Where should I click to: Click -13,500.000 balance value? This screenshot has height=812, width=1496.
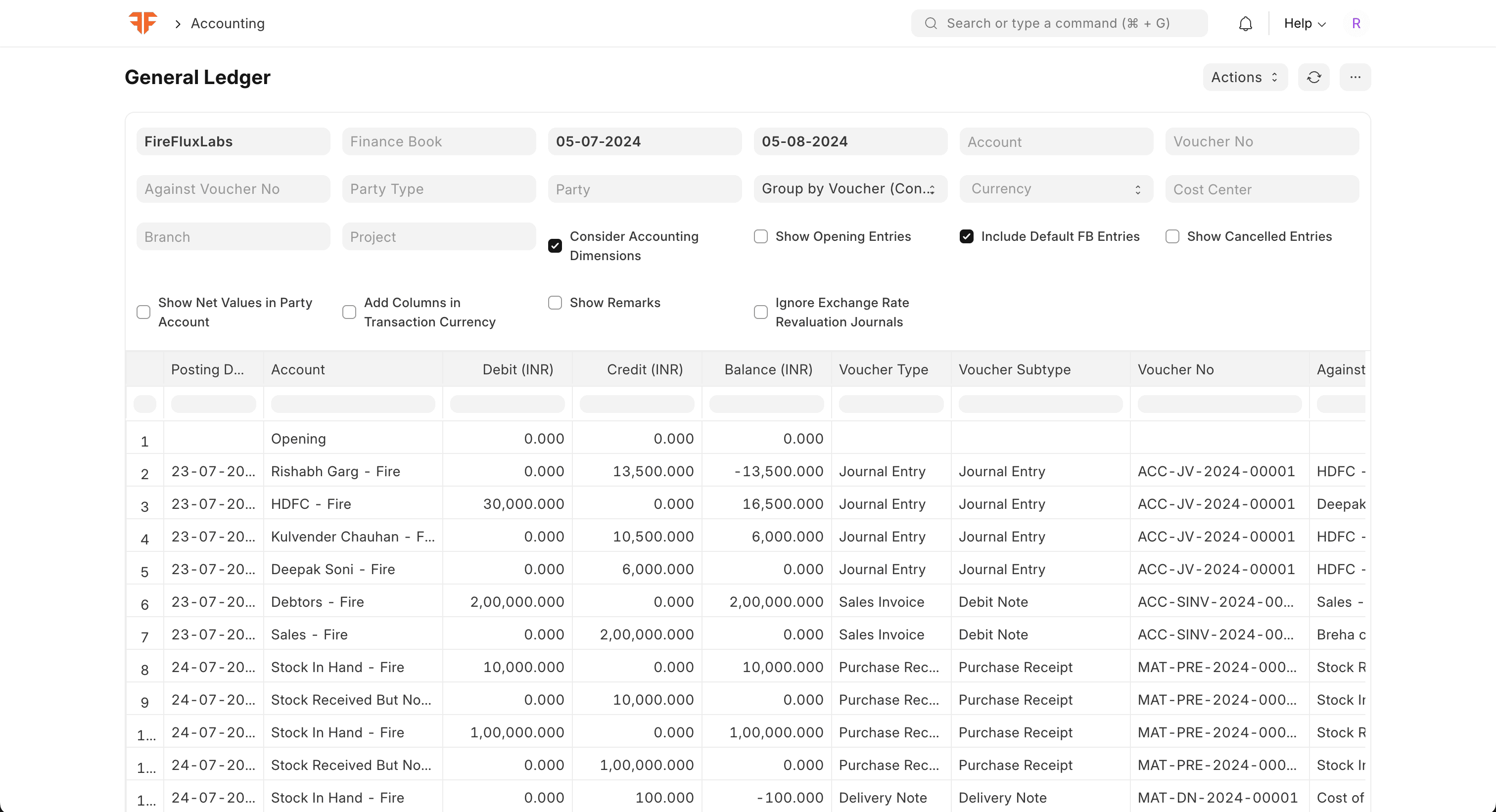(779, 471)
